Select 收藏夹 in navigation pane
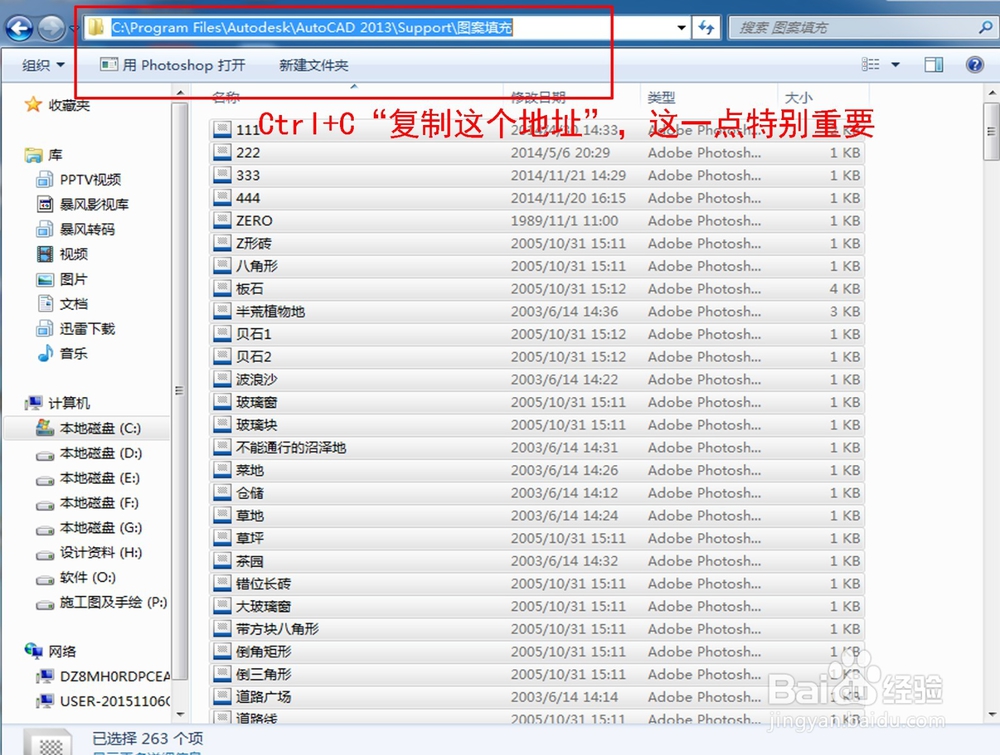This screenshot has height=755, width=1000. [57, 105]
